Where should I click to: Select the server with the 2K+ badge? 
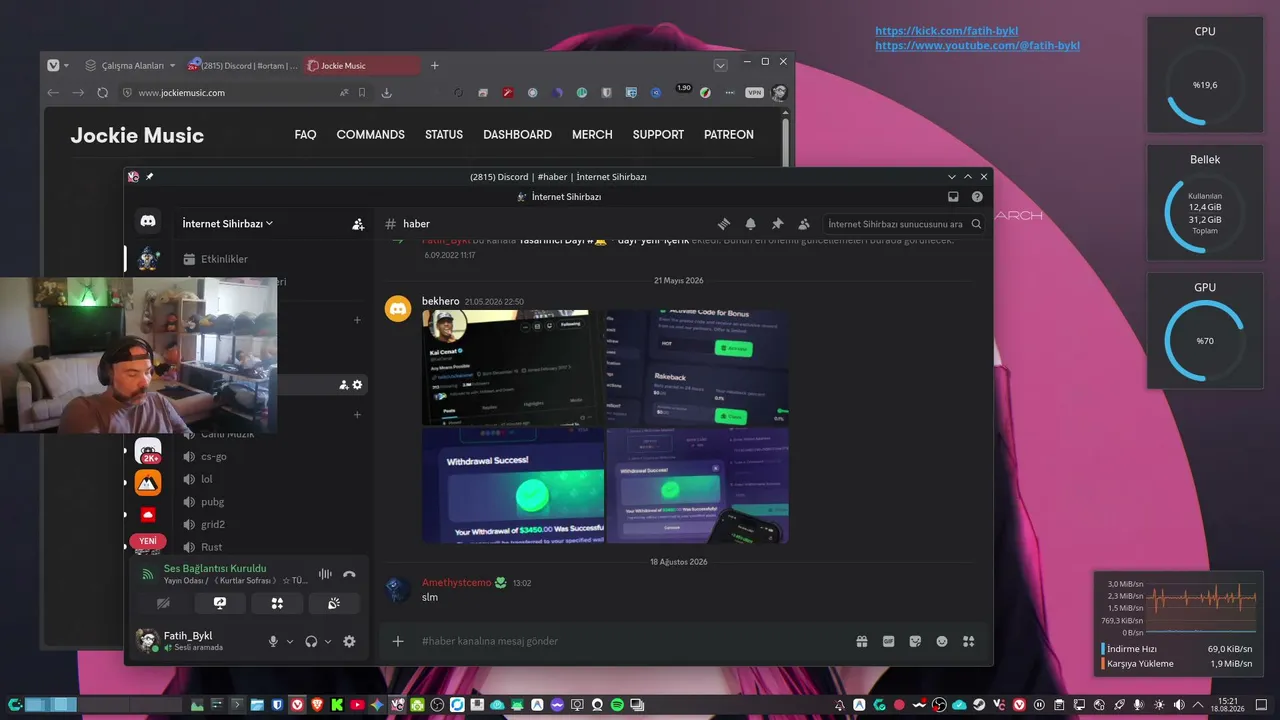tap(148, 451)
